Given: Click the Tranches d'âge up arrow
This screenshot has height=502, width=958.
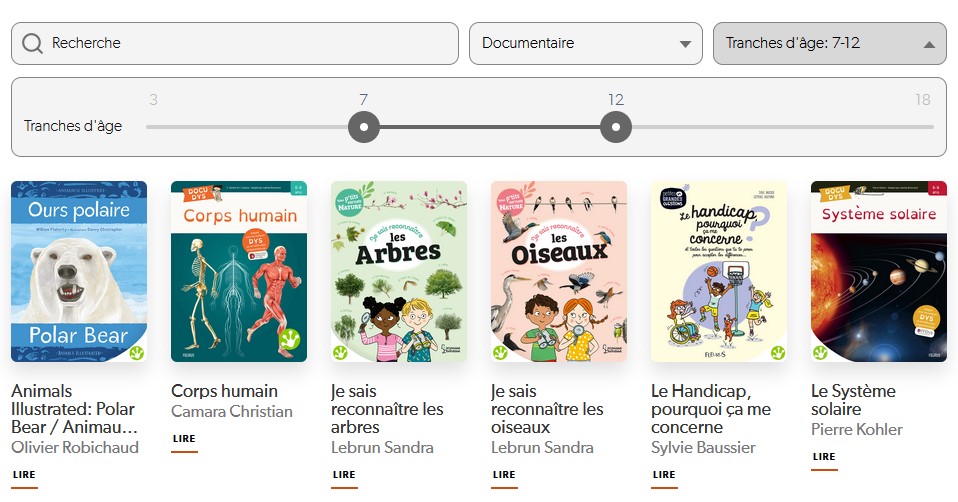Looking at the screenshot, I should (x=929, y=44).
